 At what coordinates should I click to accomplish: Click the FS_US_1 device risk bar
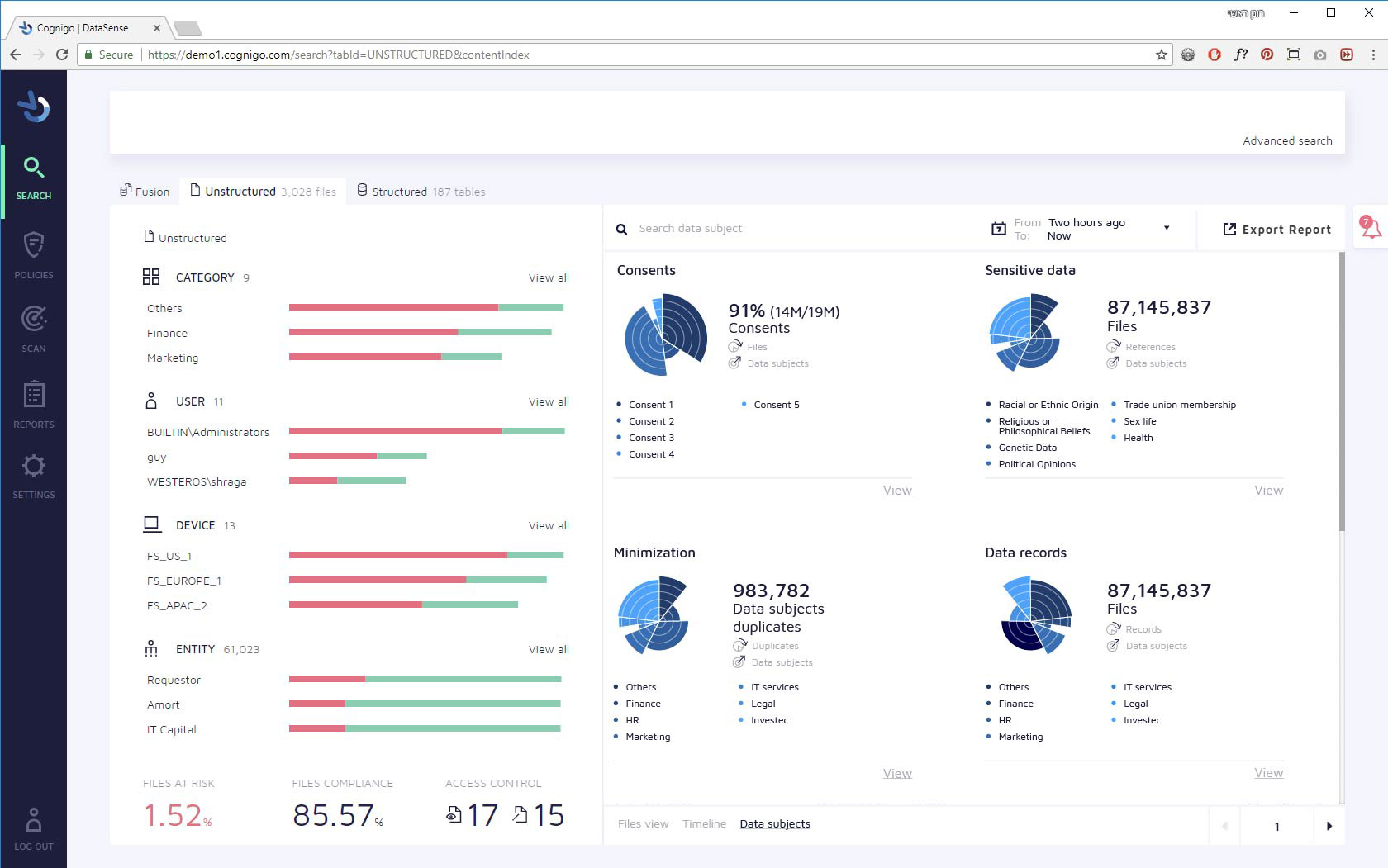pyautogui.click(x=426, y=555)
